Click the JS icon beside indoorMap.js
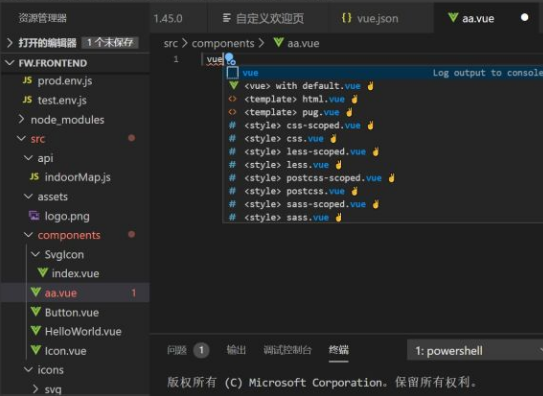 34,177
